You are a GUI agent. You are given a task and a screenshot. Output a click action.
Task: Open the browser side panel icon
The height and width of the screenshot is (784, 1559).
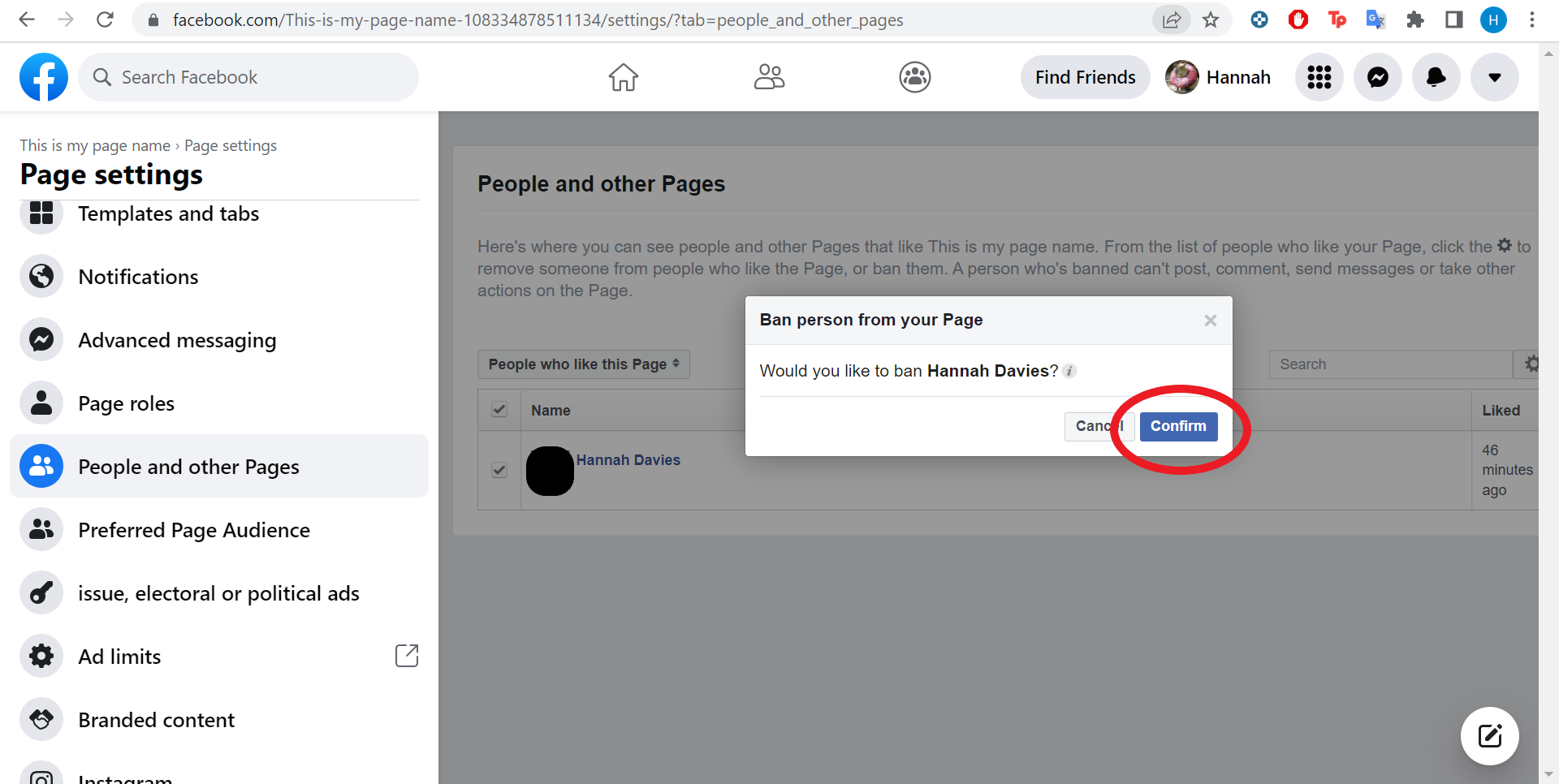[1454, 19]
